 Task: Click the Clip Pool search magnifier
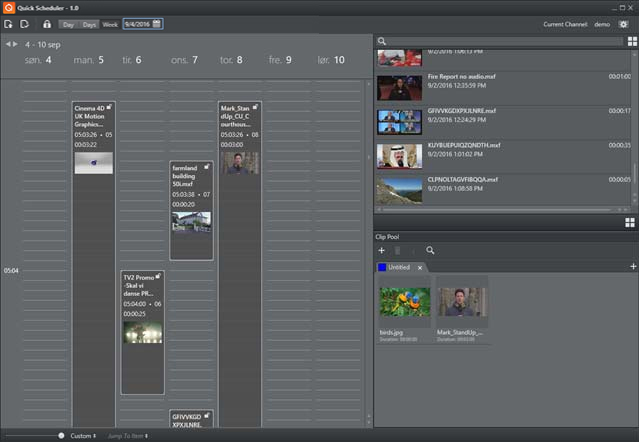click(430, 250)
